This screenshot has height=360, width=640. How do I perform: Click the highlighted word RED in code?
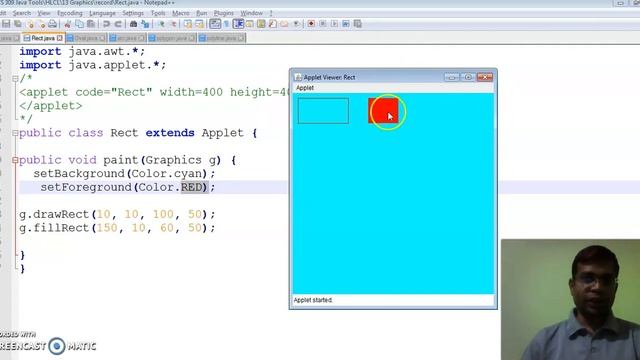(191, 187)
